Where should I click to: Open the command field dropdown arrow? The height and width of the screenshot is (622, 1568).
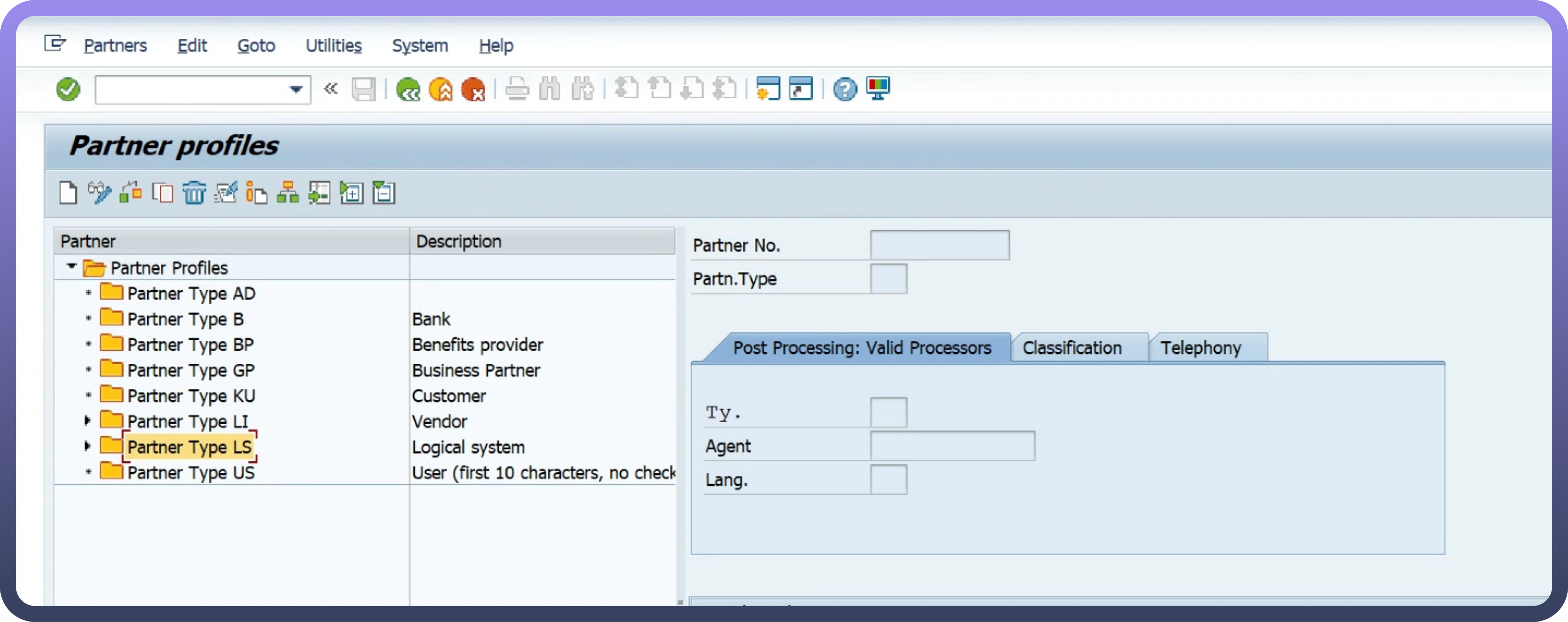coord(296,90)
